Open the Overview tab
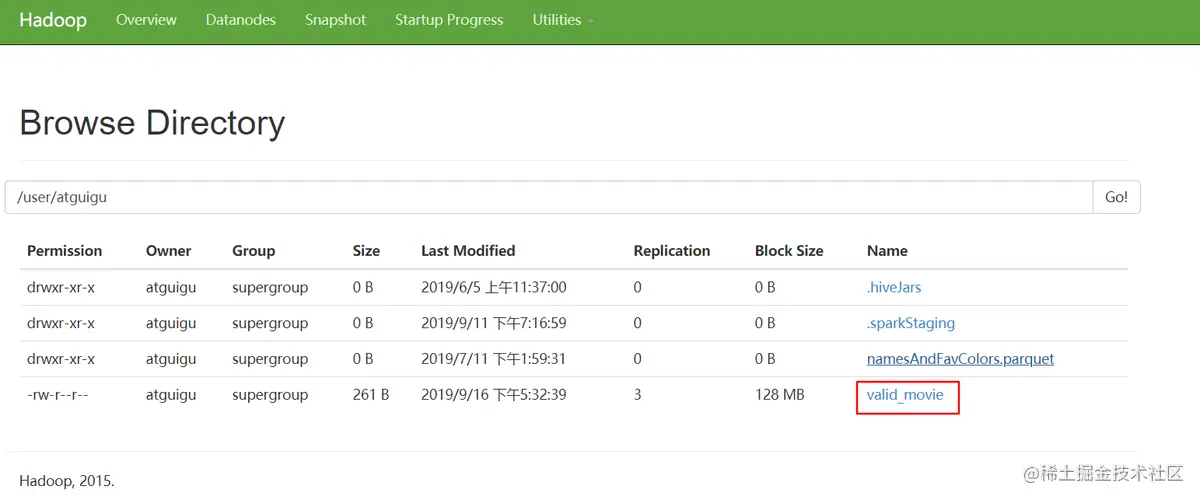1200x500 pixels. pos(146,20)
